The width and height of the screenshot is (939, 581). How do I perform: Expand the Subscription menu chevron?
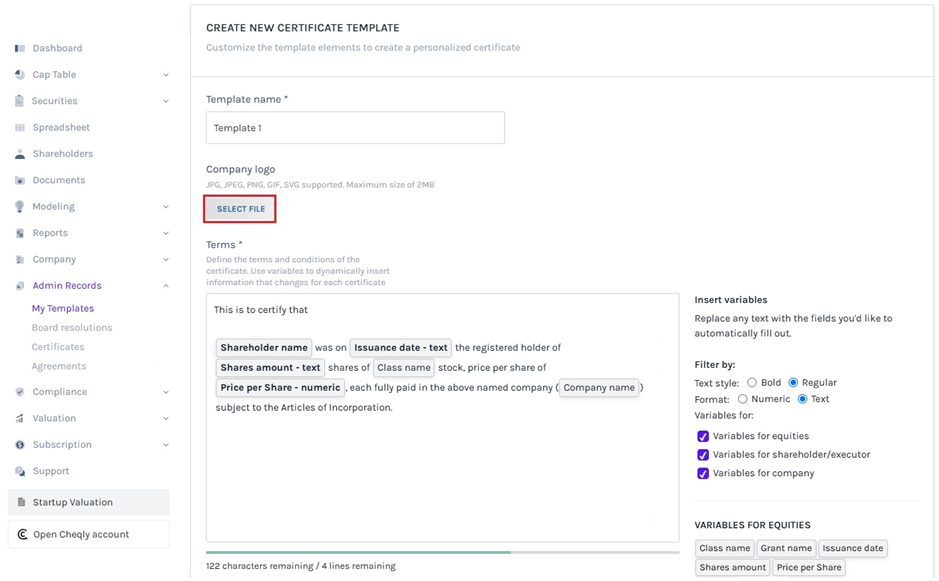coord(166,445)
